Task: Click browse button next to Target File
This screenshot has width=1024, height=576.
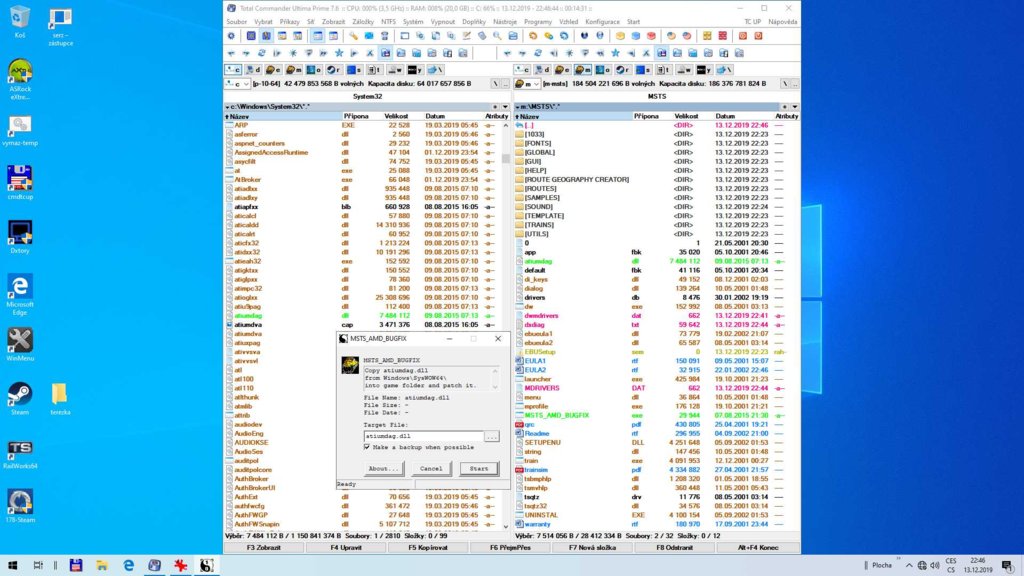Action: tap(491, 436)
